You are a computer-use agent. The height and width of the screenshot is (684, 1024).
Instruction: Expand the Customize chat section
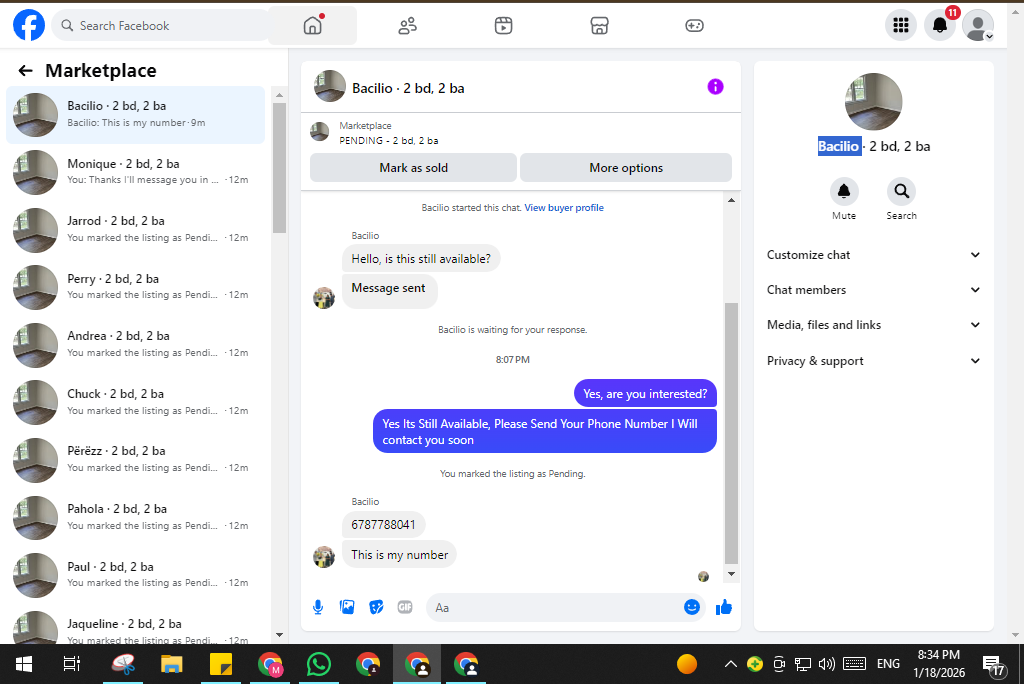(x=873, y=255)
